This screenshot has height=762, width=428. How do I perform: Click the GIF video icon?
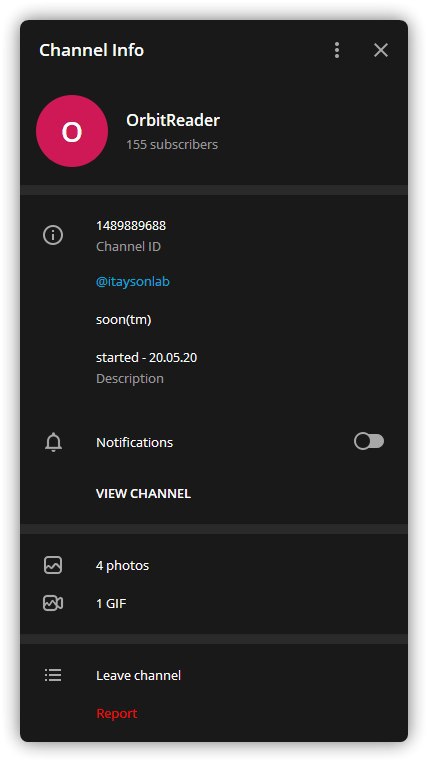[x=53, y=603]
